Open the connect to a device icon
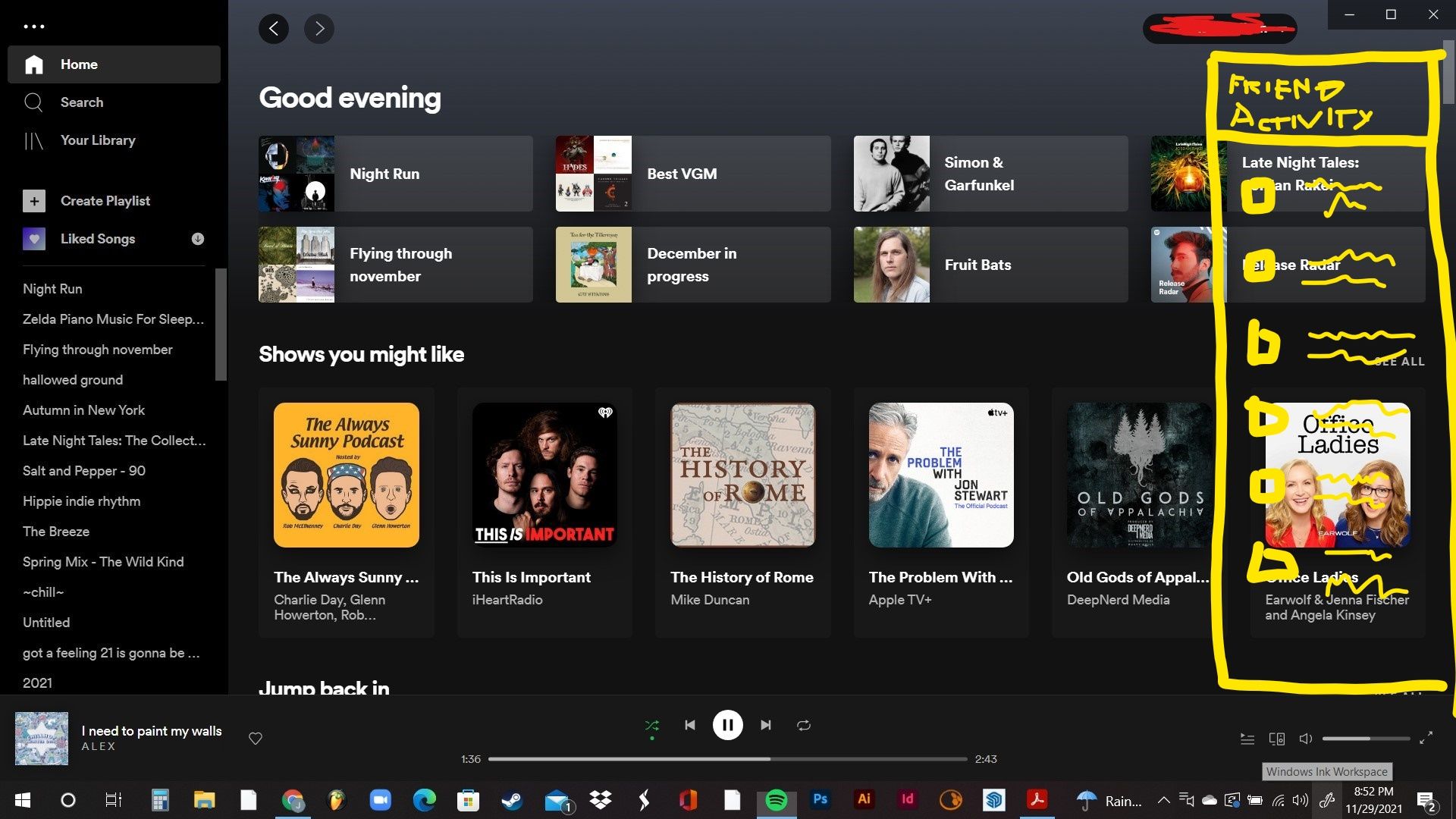 pos(1277,739)
